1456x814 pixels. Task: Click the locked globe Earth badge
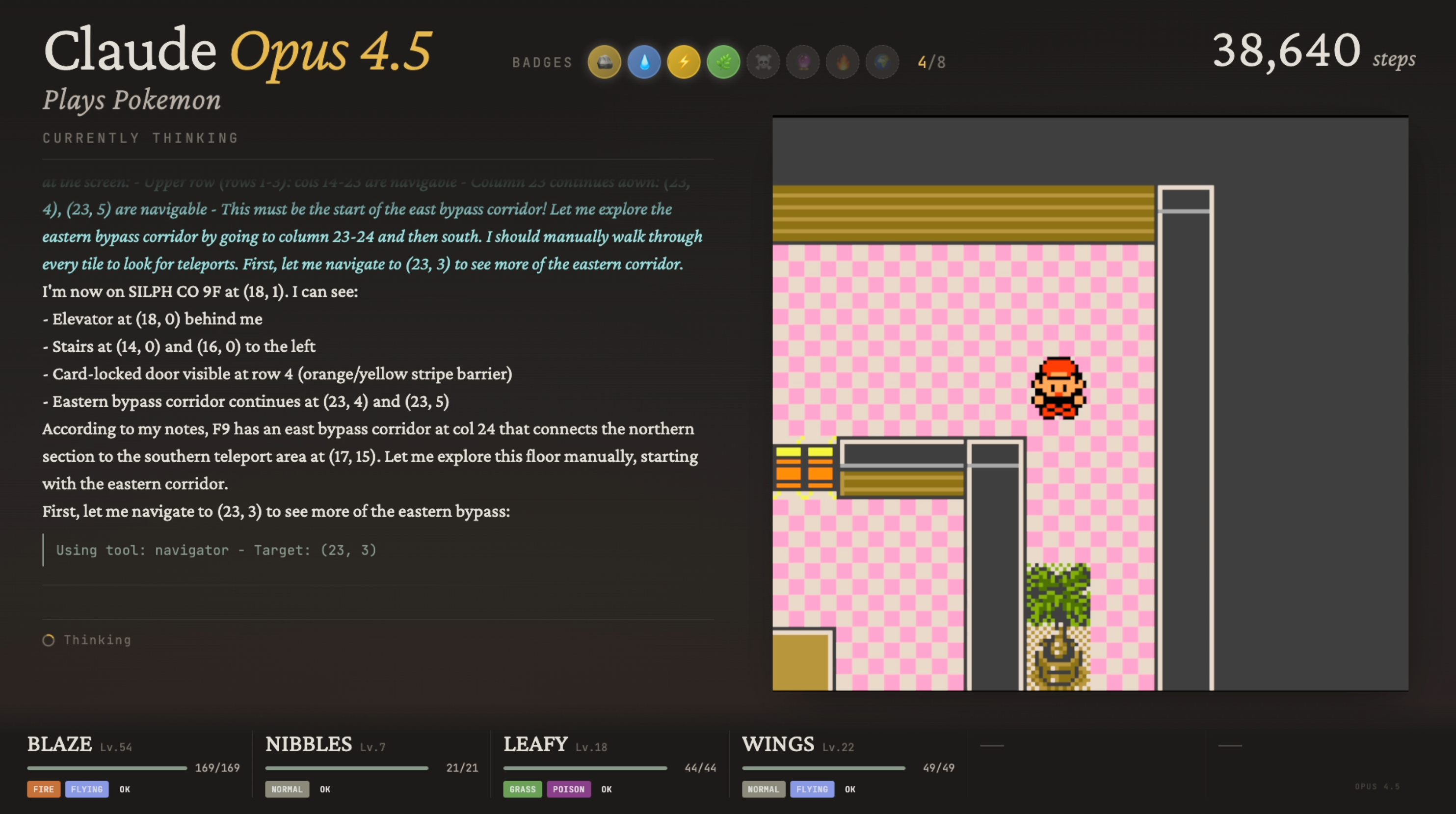[882, 62]
